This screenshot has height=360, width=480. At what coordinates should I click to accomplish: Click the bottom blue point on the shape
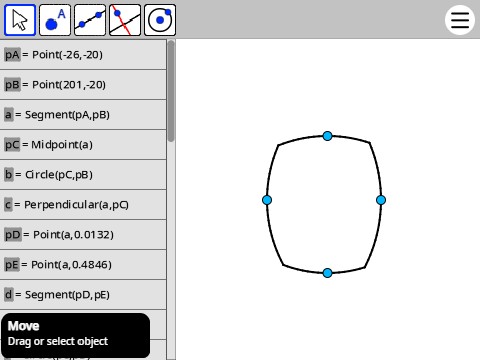(x=327, y=273)
